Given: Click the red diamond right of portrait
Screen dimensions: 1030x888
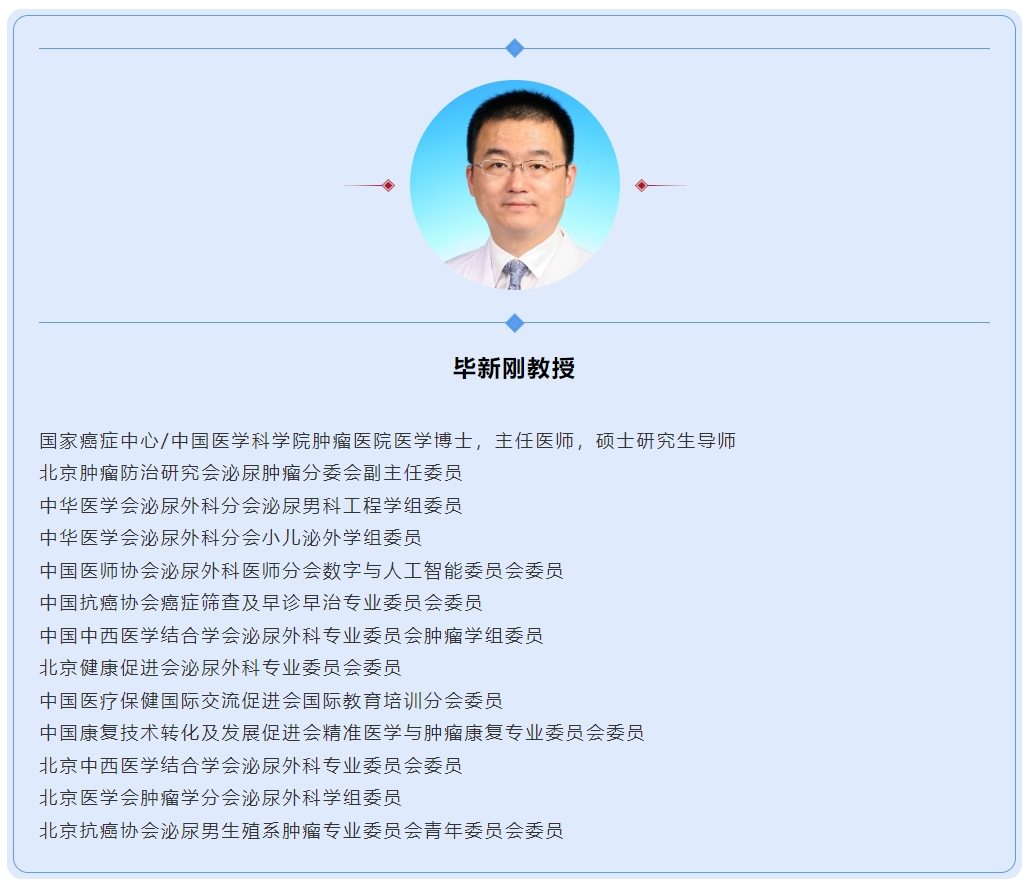Looking at the screenshot, I should (x=642, y=185).
